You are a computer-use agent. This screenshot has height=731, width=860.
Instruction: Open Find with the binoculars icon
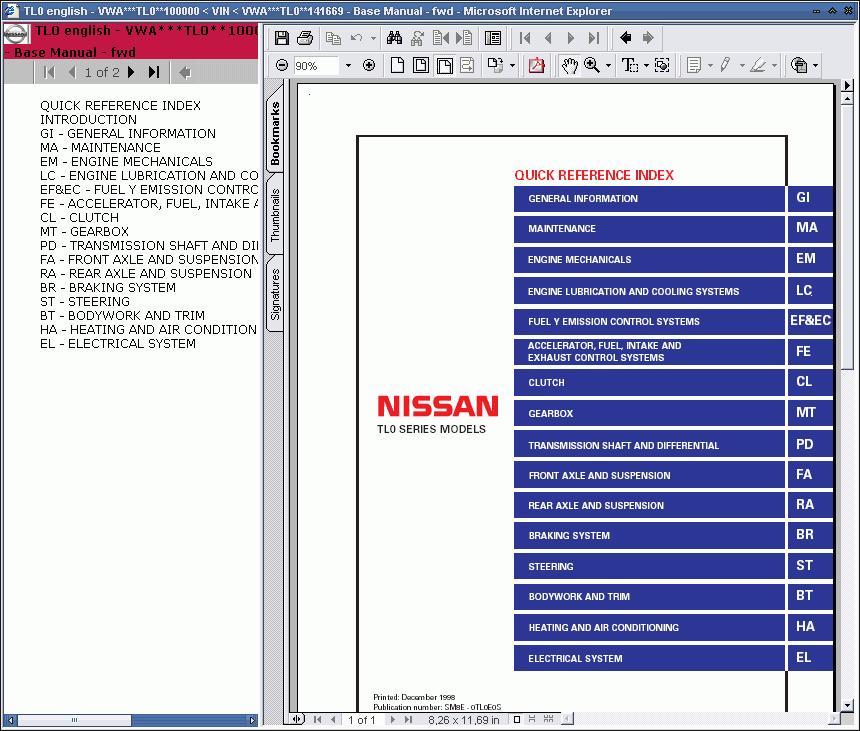[x=394, y=38]
